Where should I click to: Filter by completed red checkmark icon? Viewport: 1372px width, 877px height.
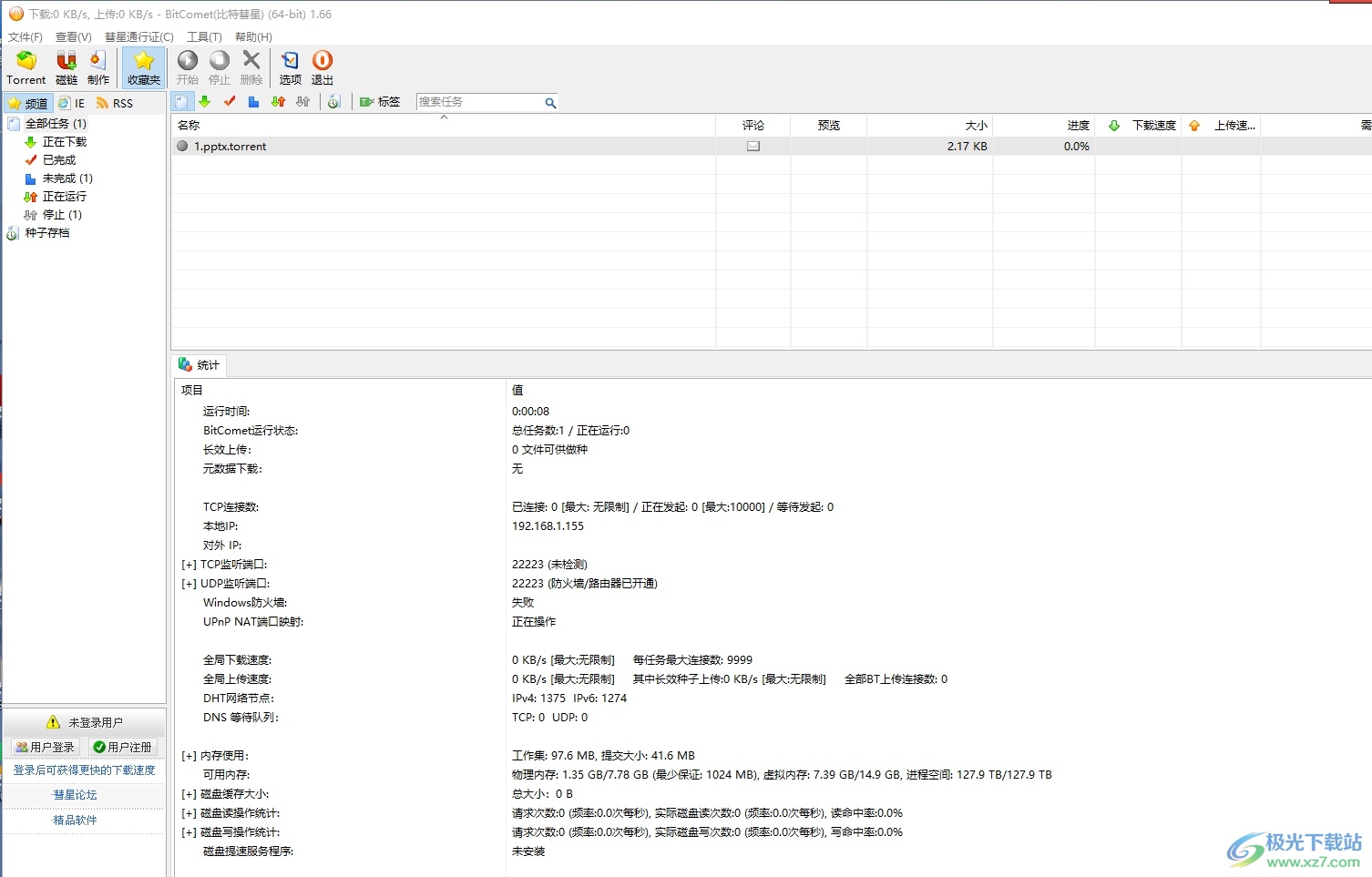230,102
